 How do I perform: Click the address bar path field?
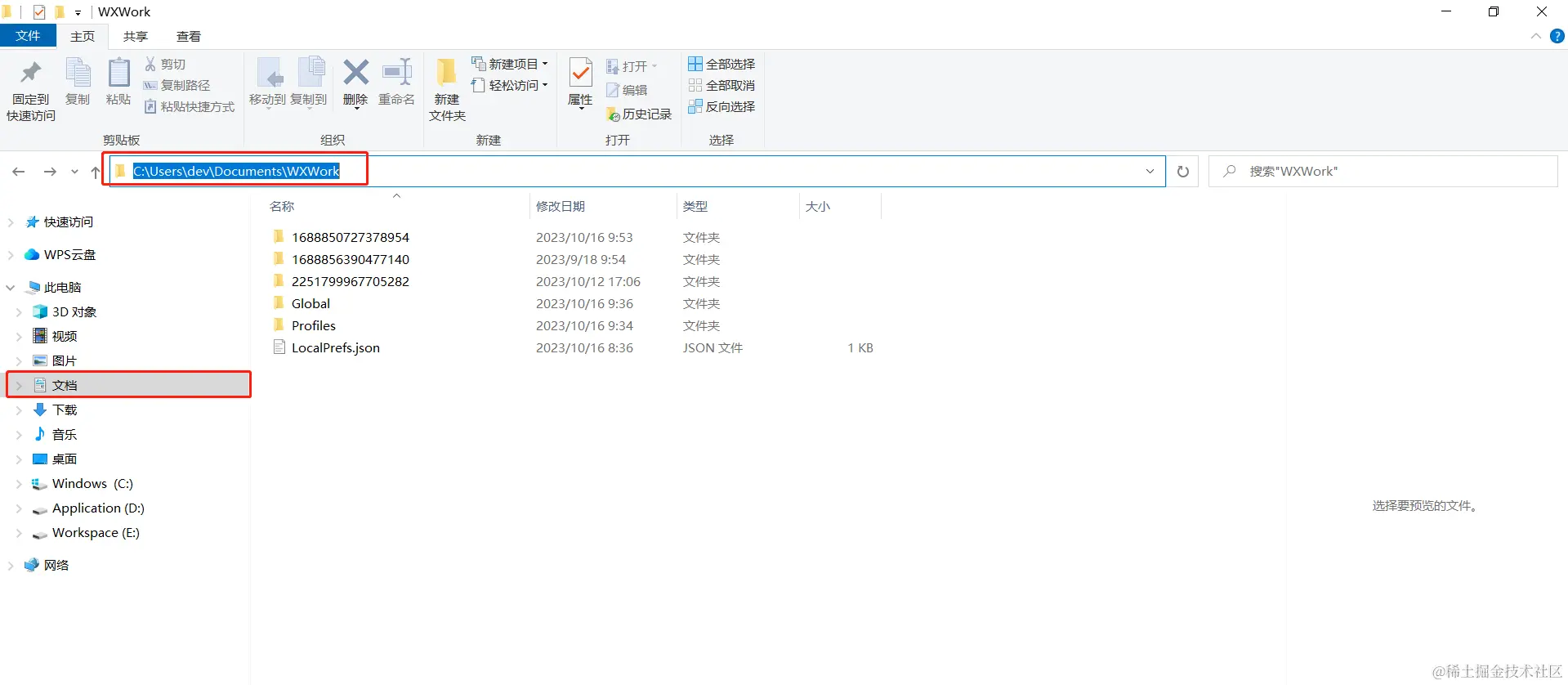tap(637, 172)
